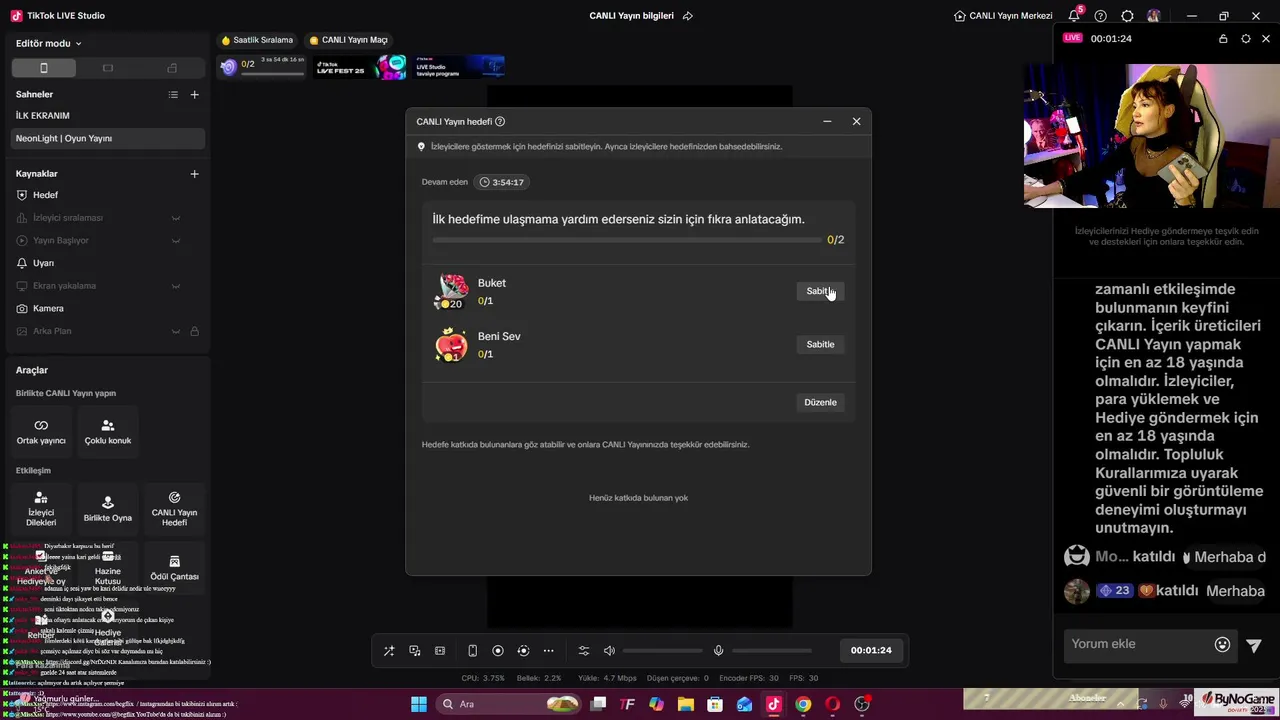Open notifications bell in title bar
The image size is (1280, 720).
(x=1074, y=16)
